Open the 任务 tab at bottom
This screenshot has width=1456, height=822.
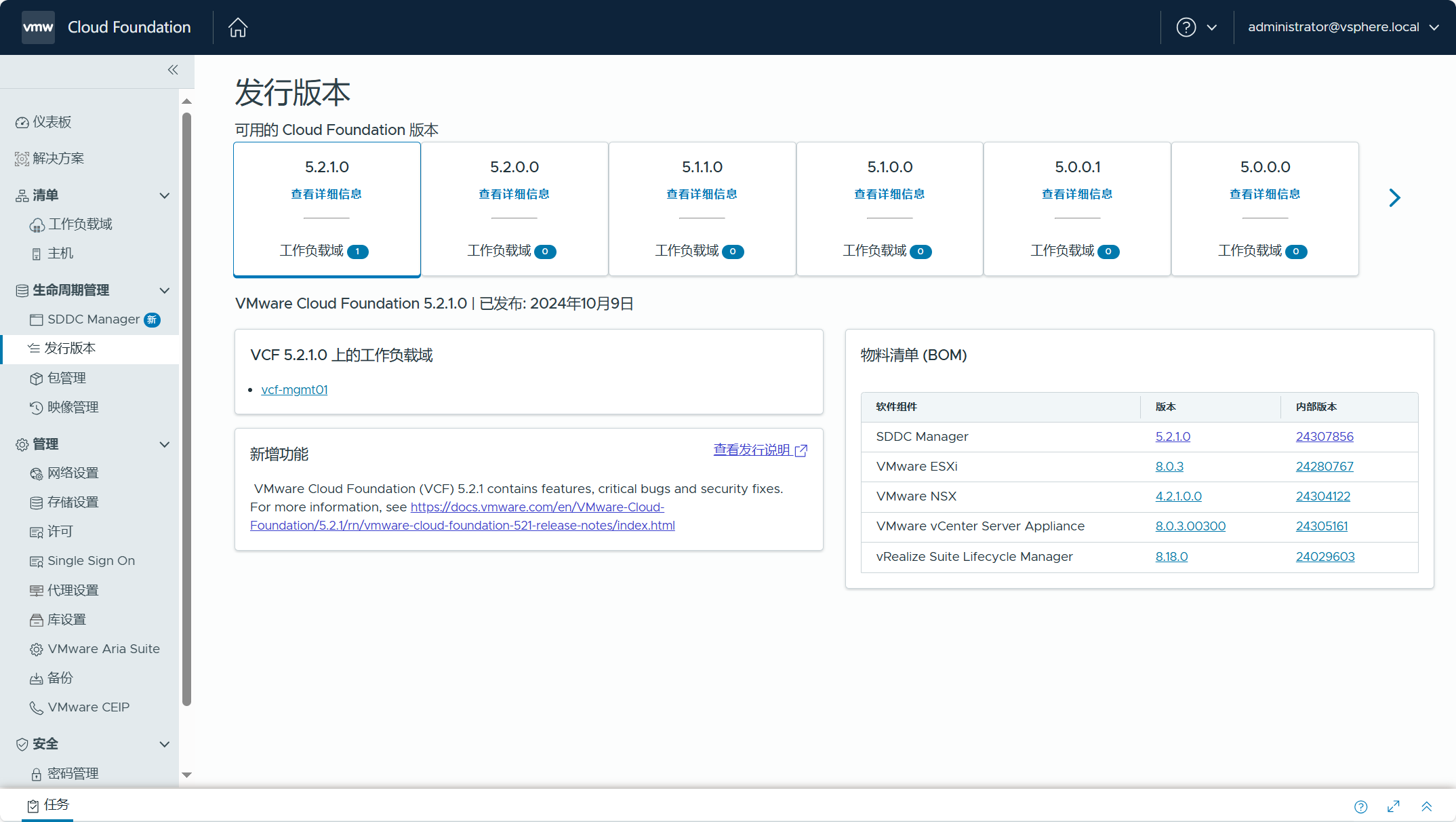48,805
